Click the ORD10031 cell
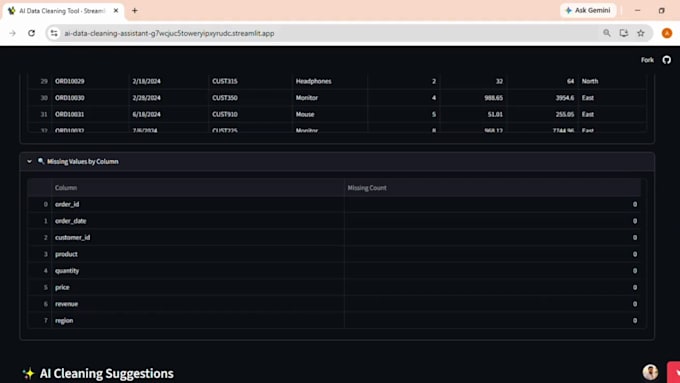This screenshot has height=383, width=680. (90, 114)
